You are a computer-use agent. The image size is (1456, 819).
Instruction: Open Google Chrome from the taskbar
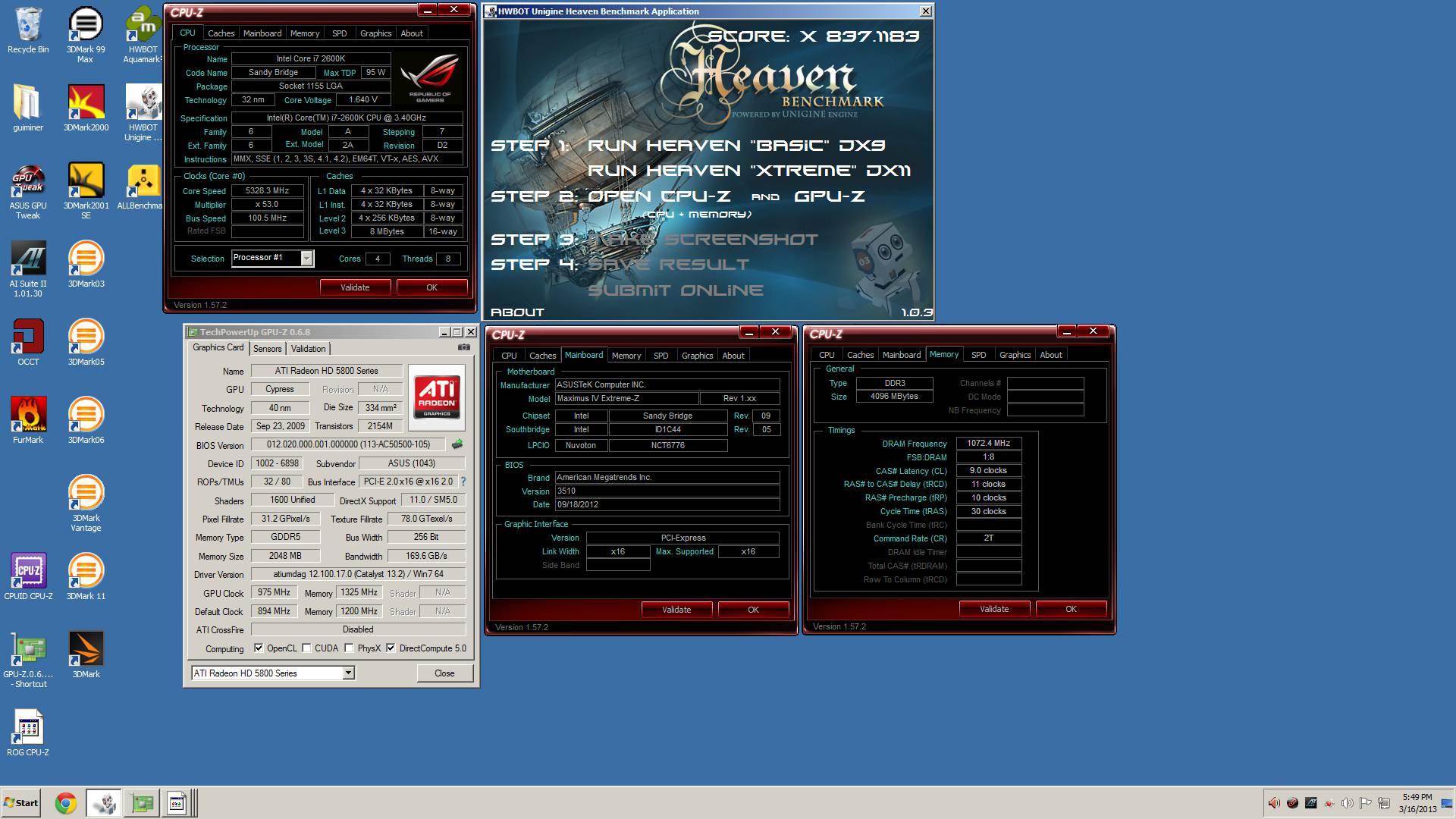pos(66,803)
